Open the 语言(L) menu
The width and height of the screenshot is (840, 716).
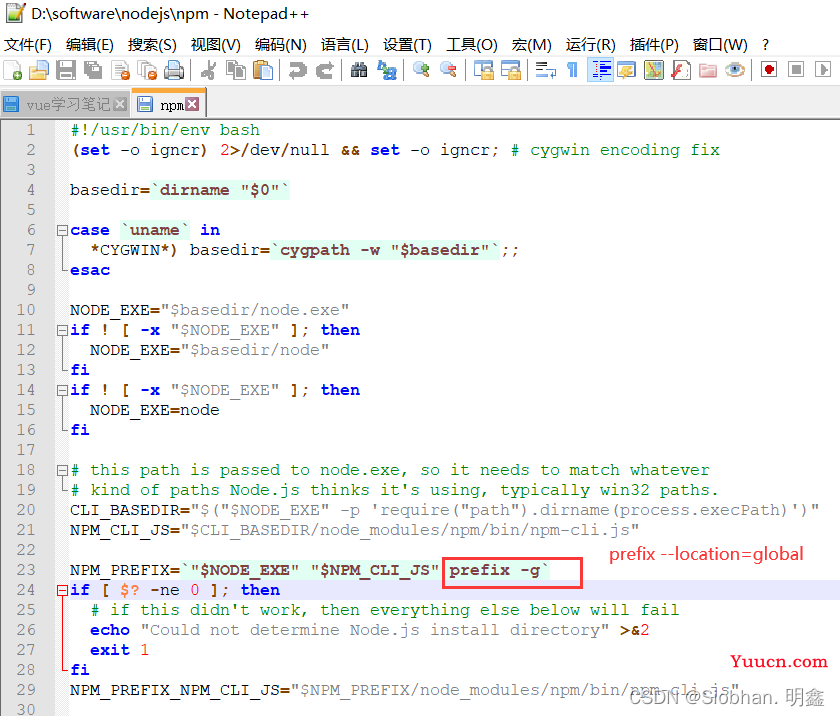344,44
